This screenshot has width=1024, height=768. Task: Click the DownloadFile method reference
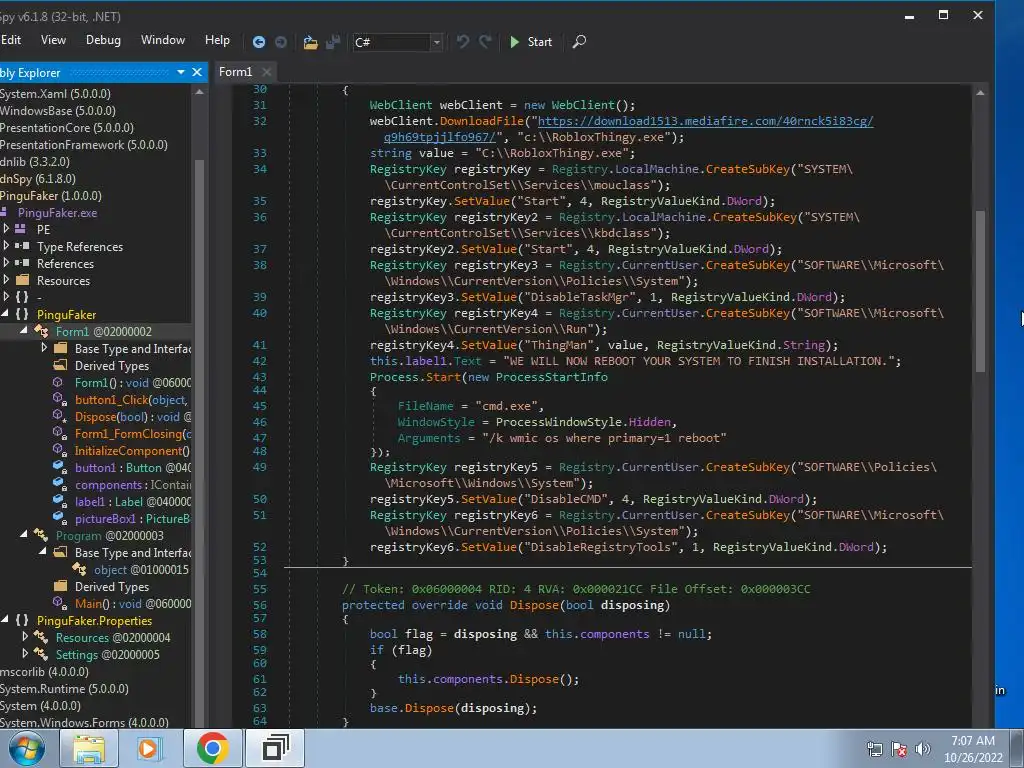pos(482,121)
